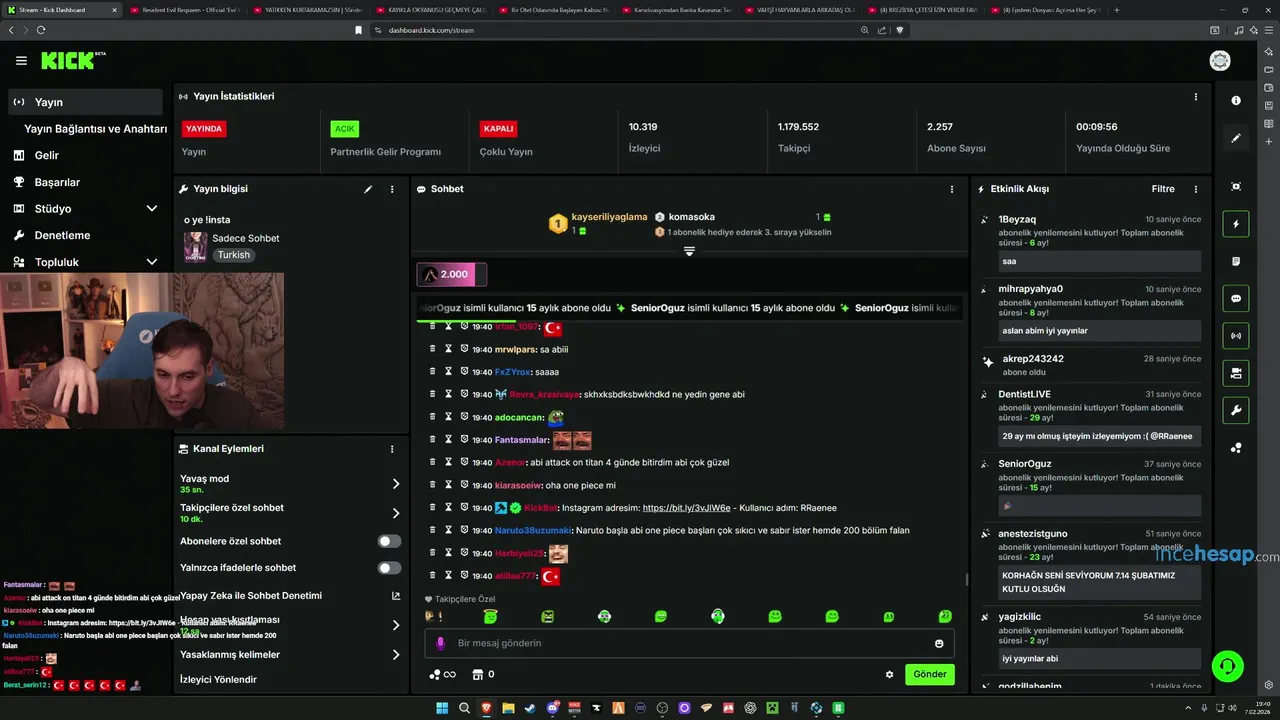The image size is (1280, 720).
Task: Click the shop icon below message box
Action: (x=477, y=674)
